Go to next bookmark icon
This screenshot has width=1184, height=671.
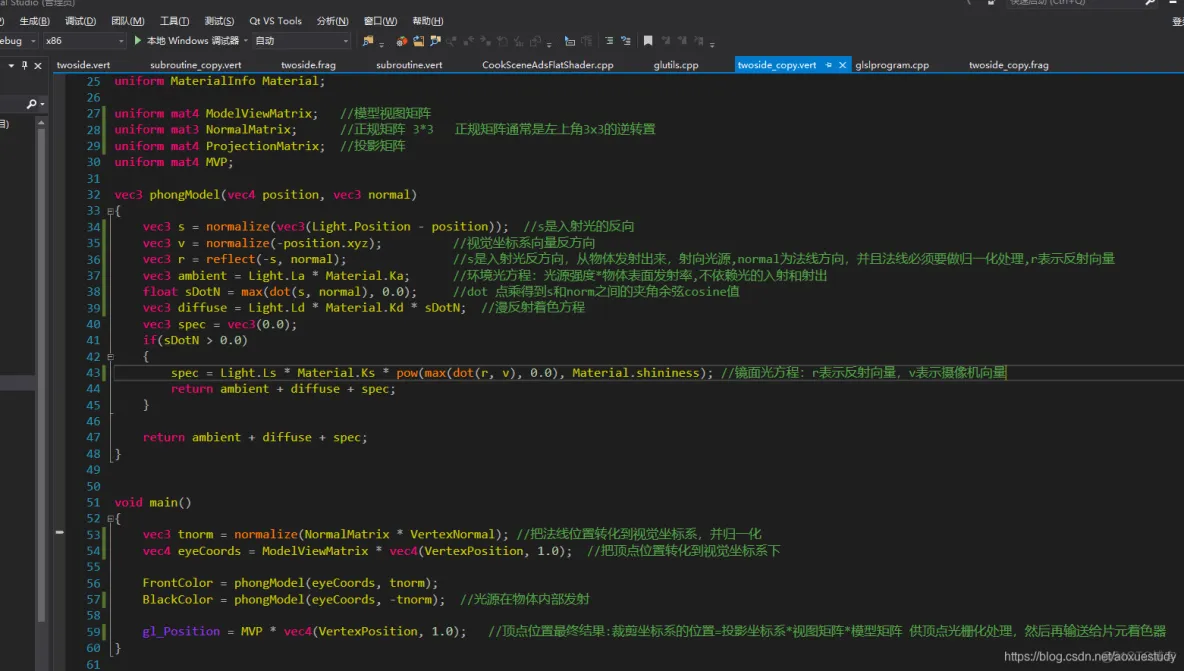pos(683,41)
